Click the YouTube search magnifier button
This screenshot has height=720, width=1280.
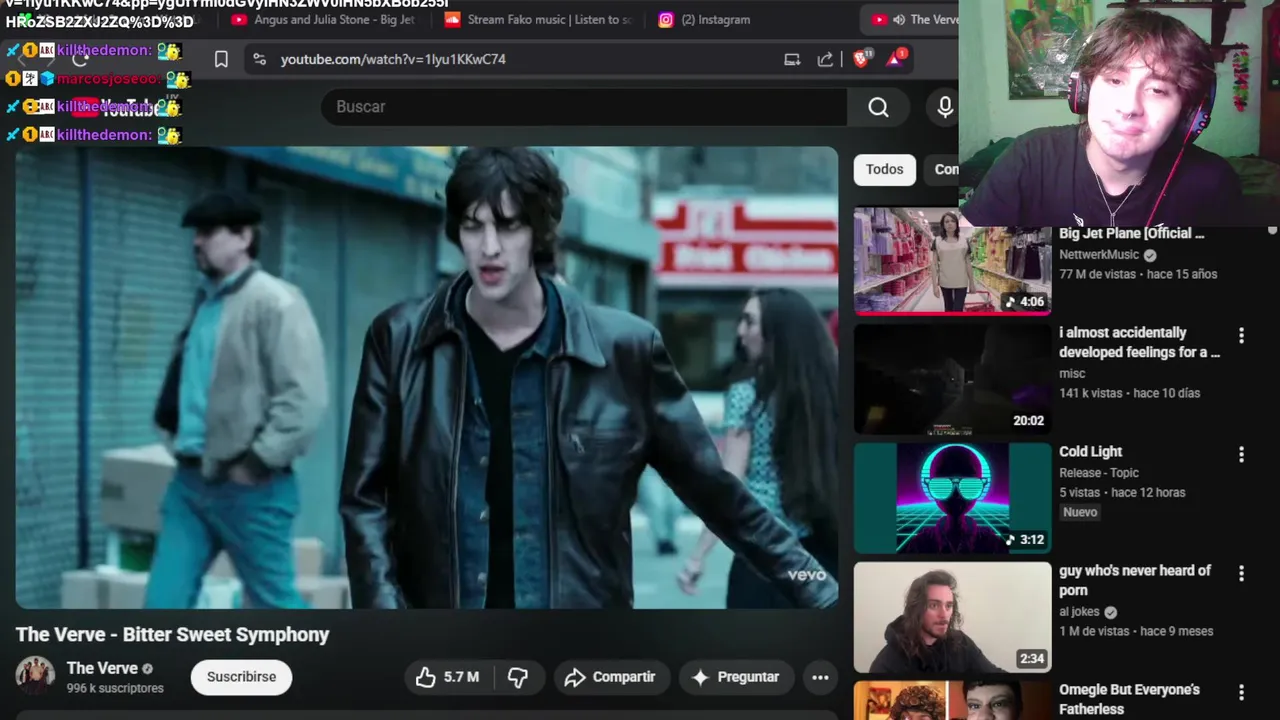pos(878,107)
